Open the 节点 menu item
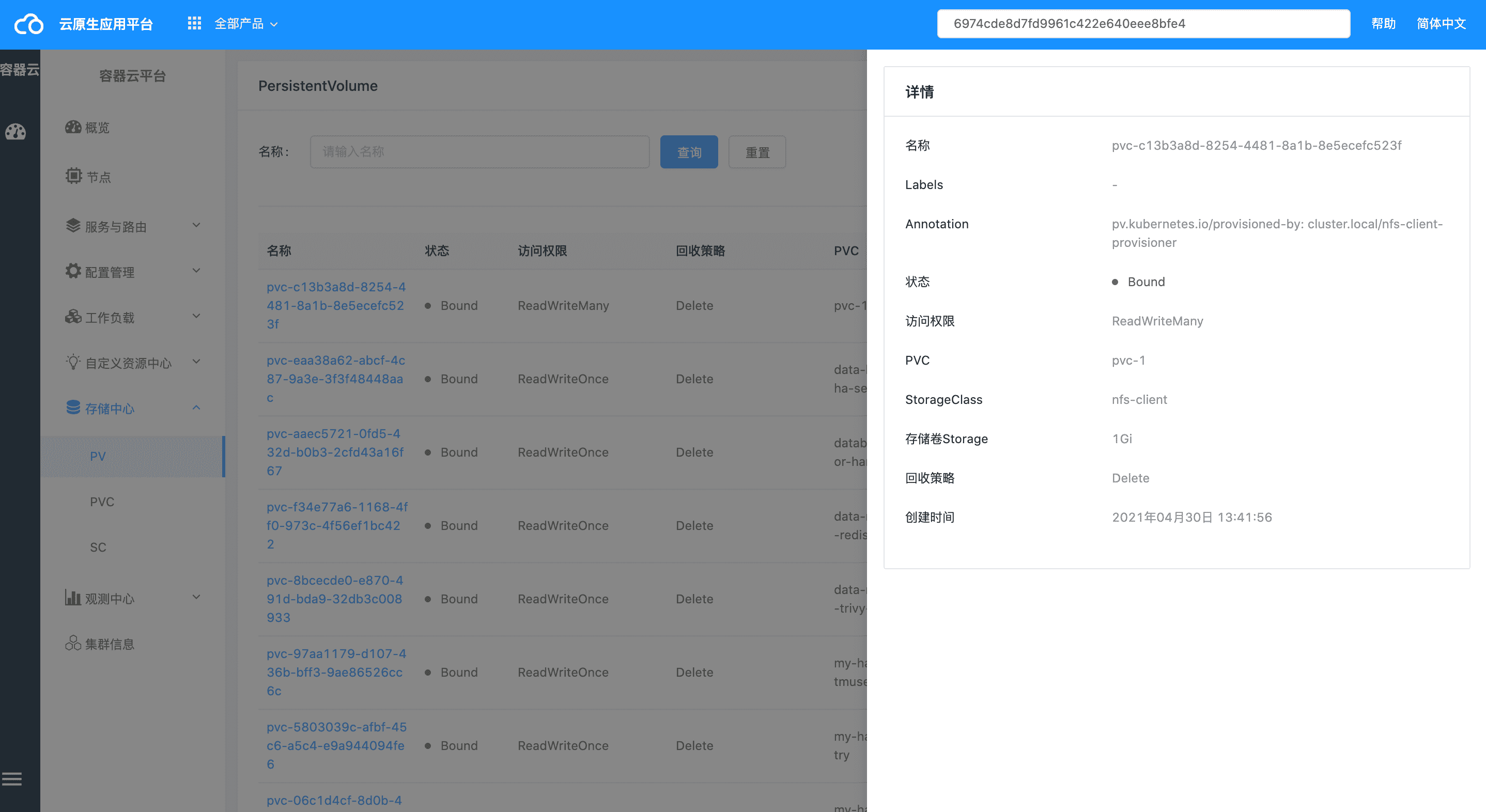This screenshot has height=812, width=1486. pos(132,177)
